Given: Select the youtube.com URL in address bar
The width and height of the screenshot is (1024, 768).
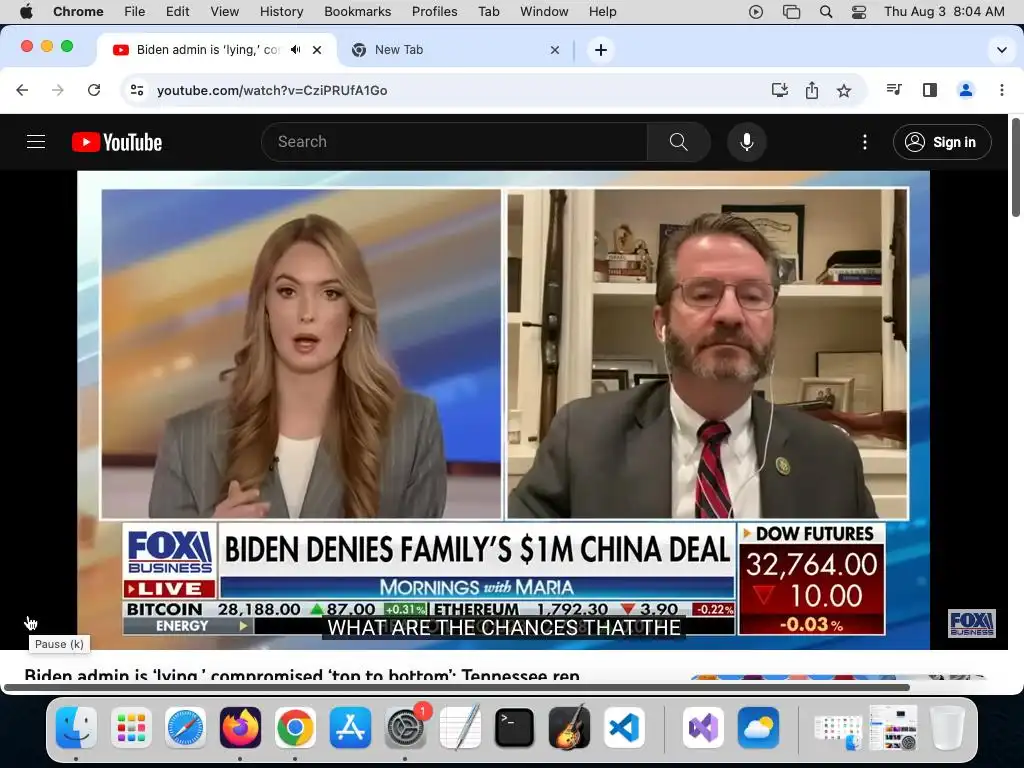Looking at the screenshot, I should click(272, 90).
